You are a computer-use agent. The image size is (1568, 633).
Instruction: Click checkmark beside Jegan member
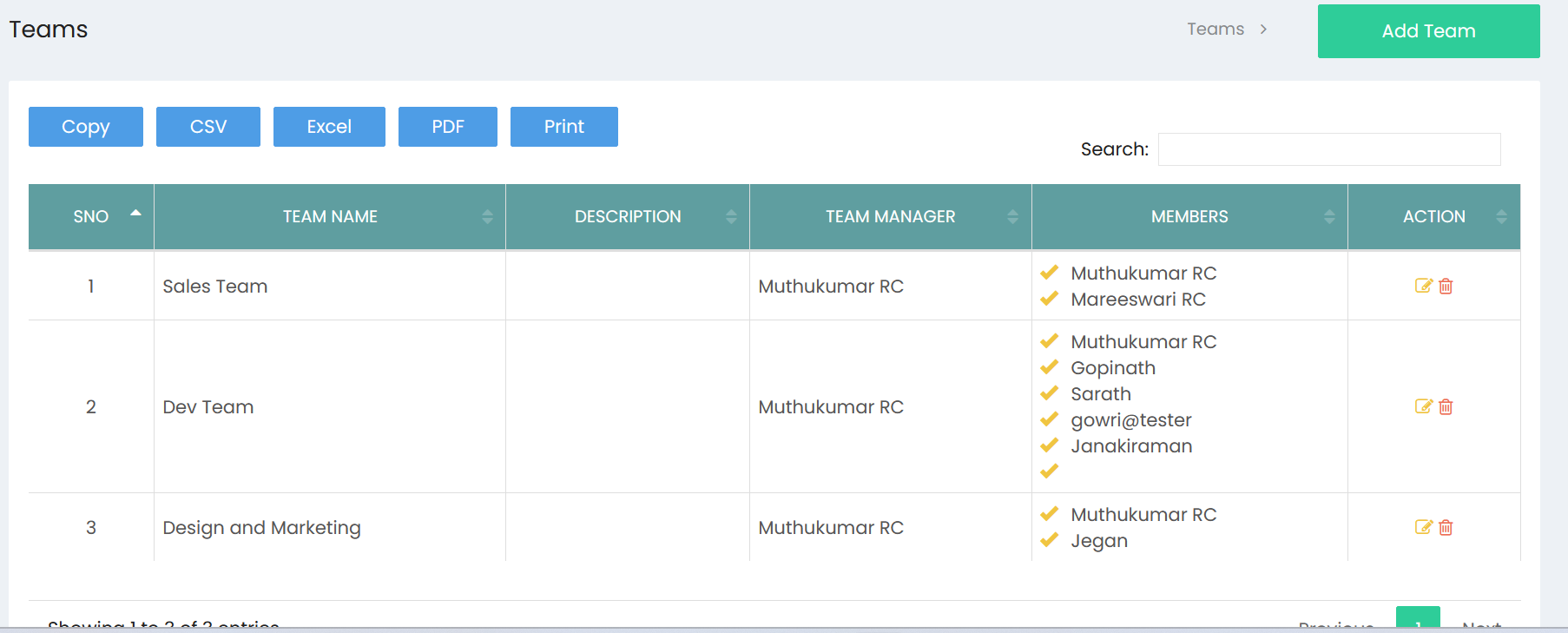pos(1049,540)
